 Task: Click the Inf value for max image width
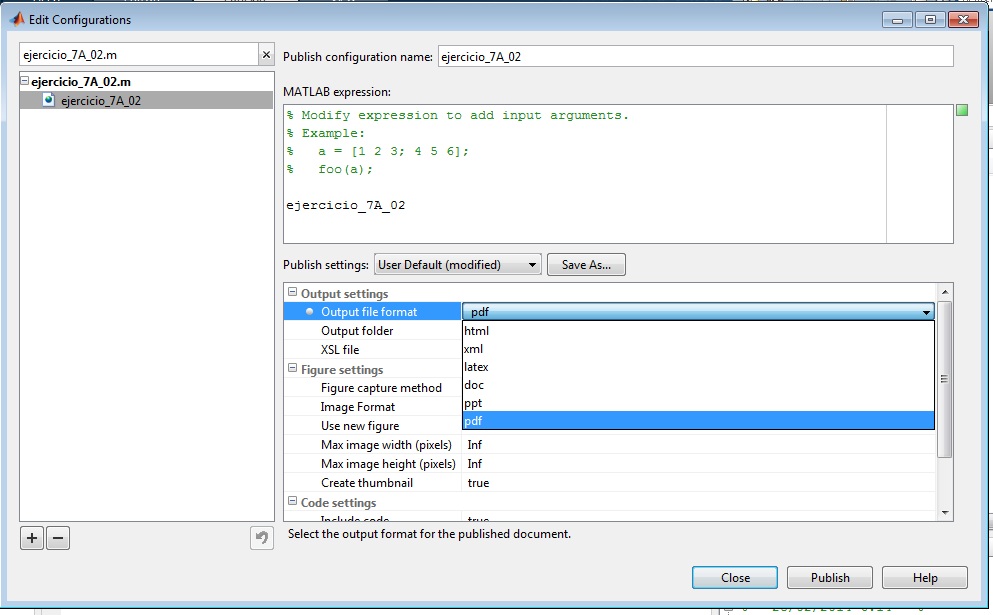pyautogui.click(x=475, y=445)
